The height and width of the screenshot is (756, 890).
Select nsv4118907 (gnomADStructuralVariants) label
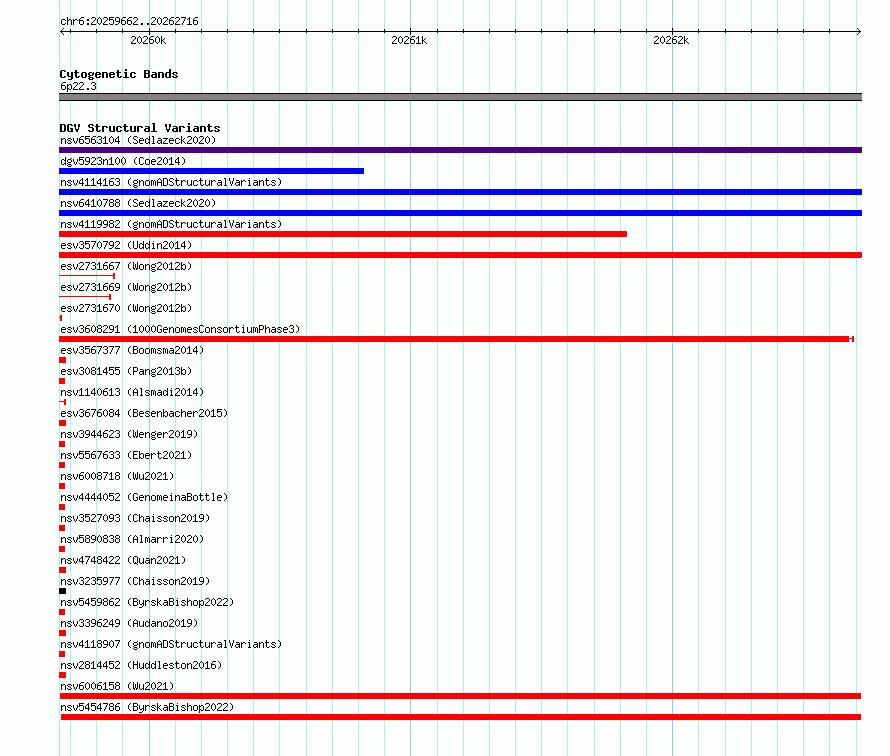(x=171, y=644)
